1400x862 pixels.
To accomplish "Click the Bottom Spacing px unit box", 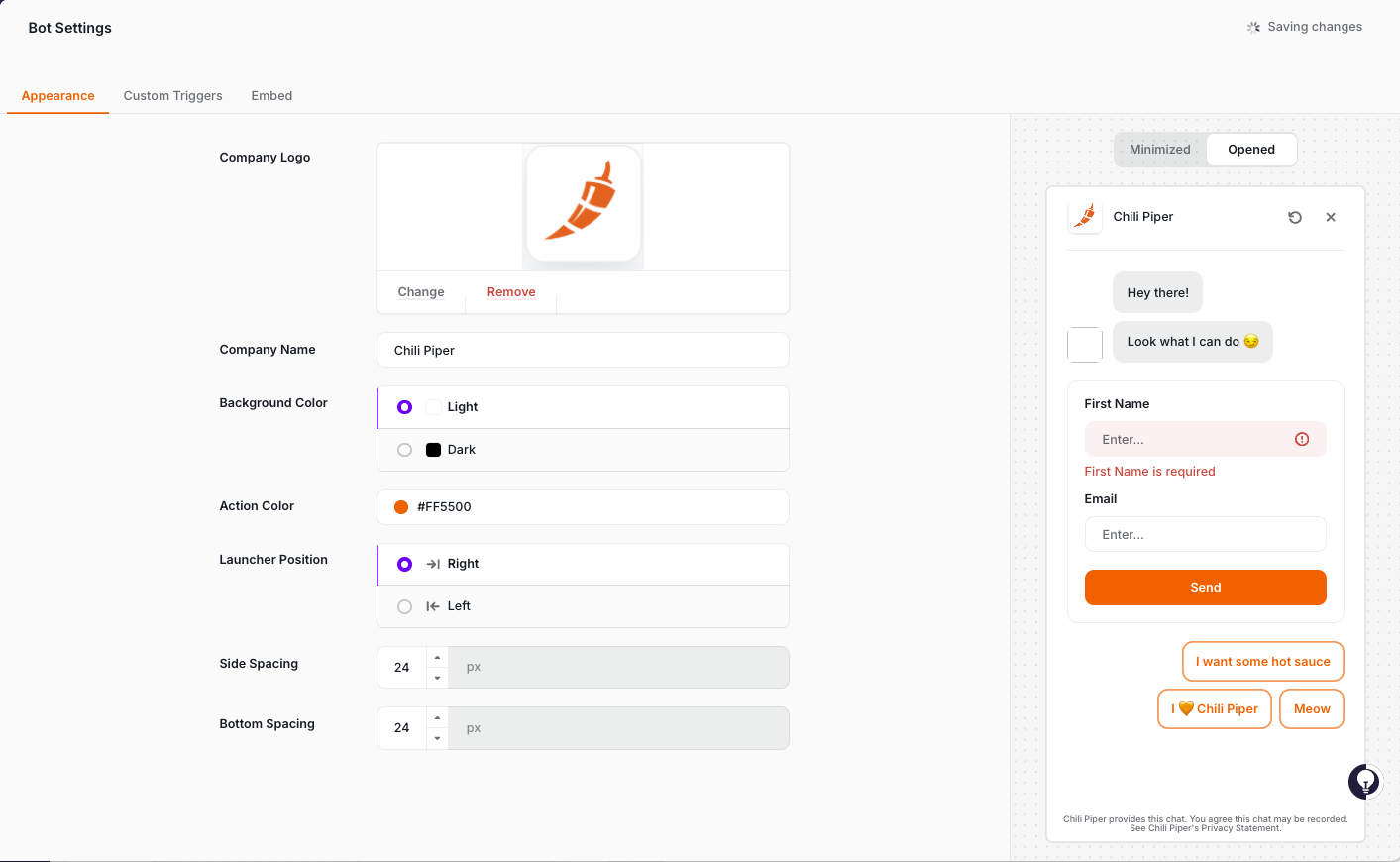I will tap(618, 728).
